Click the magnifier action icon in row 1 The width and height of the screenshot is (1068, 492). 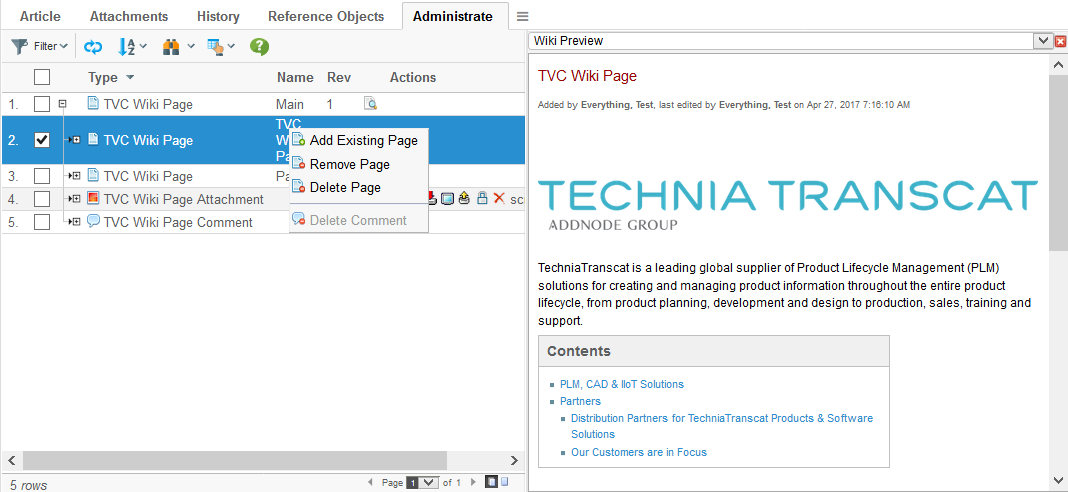click(370, 104)
